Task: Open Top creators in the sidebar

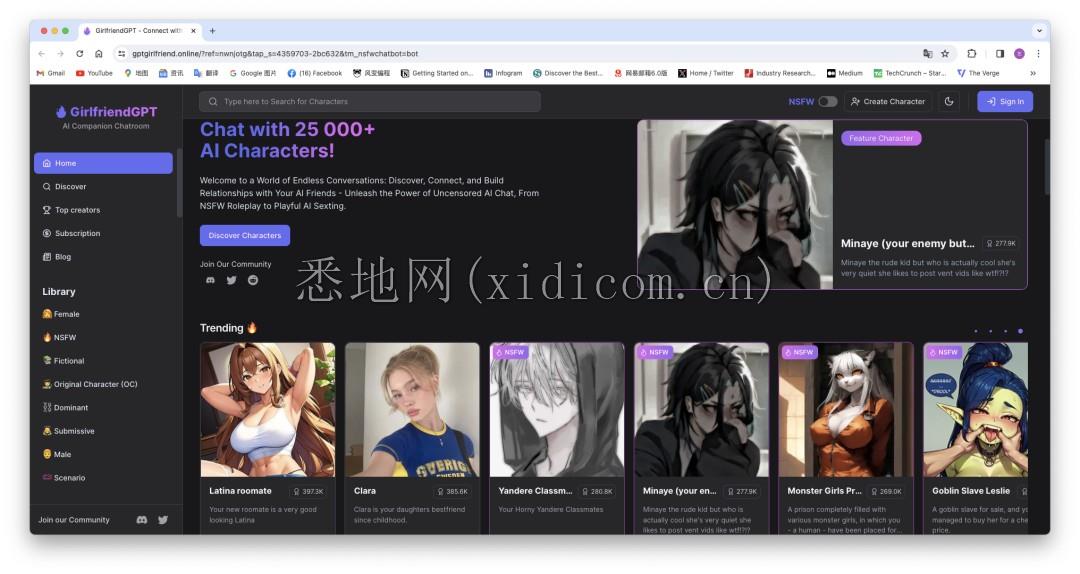Action: pyautogui.click(x=77, y=210)
